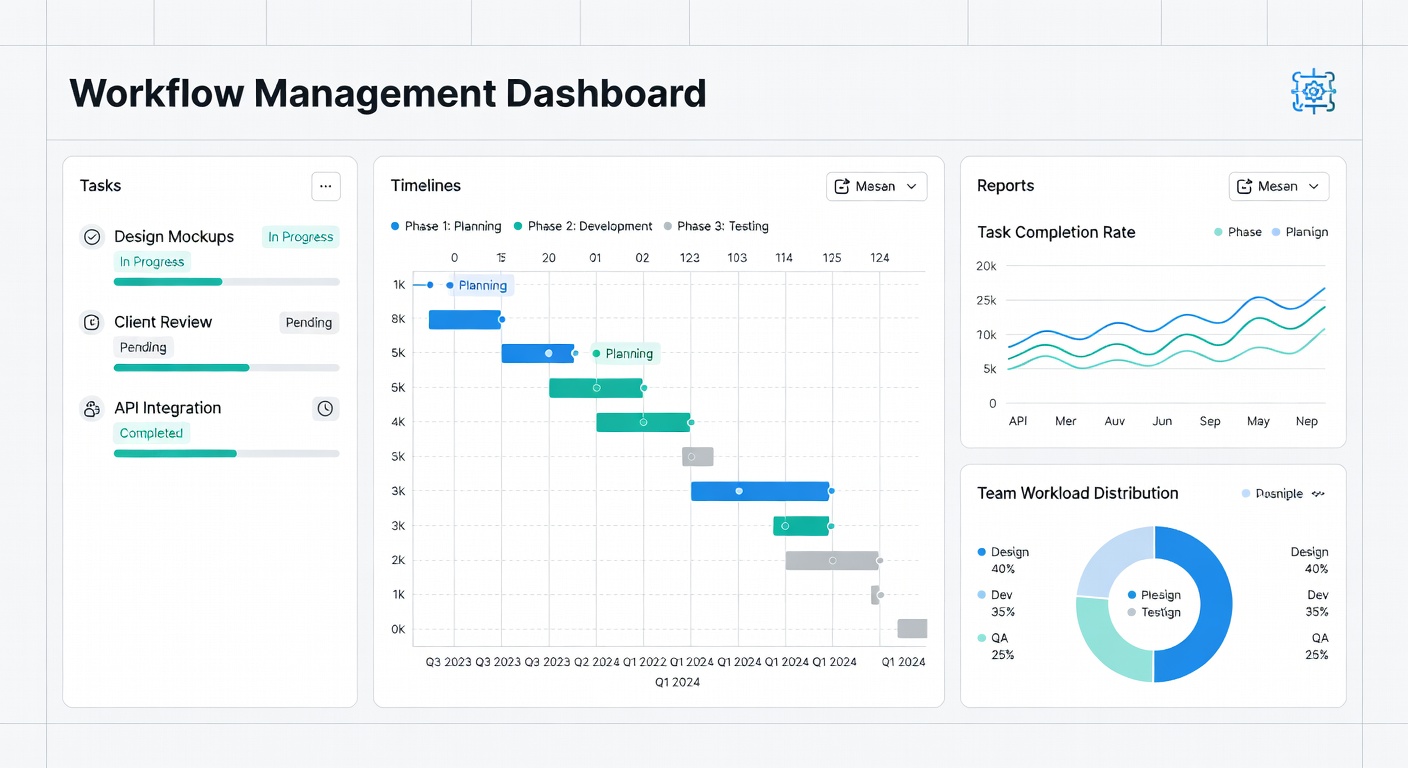Click the export icon in Timelines dropdown
The width and height of the screenshot is (1408, 768).
845,186
